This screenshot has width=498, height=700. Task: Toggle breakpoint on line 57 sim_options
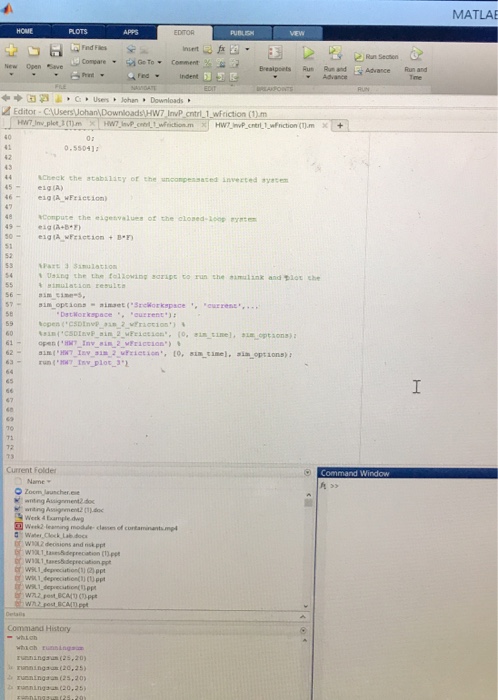click(19, 304)
